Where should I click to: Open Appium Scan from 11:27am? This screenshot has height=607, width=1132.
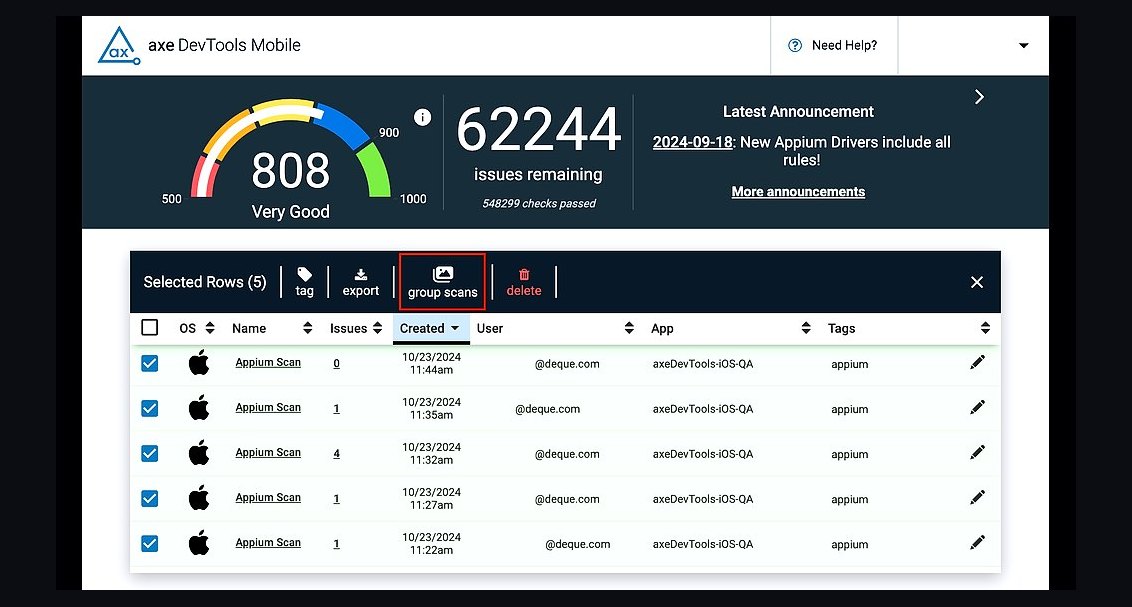pos(268,497)
